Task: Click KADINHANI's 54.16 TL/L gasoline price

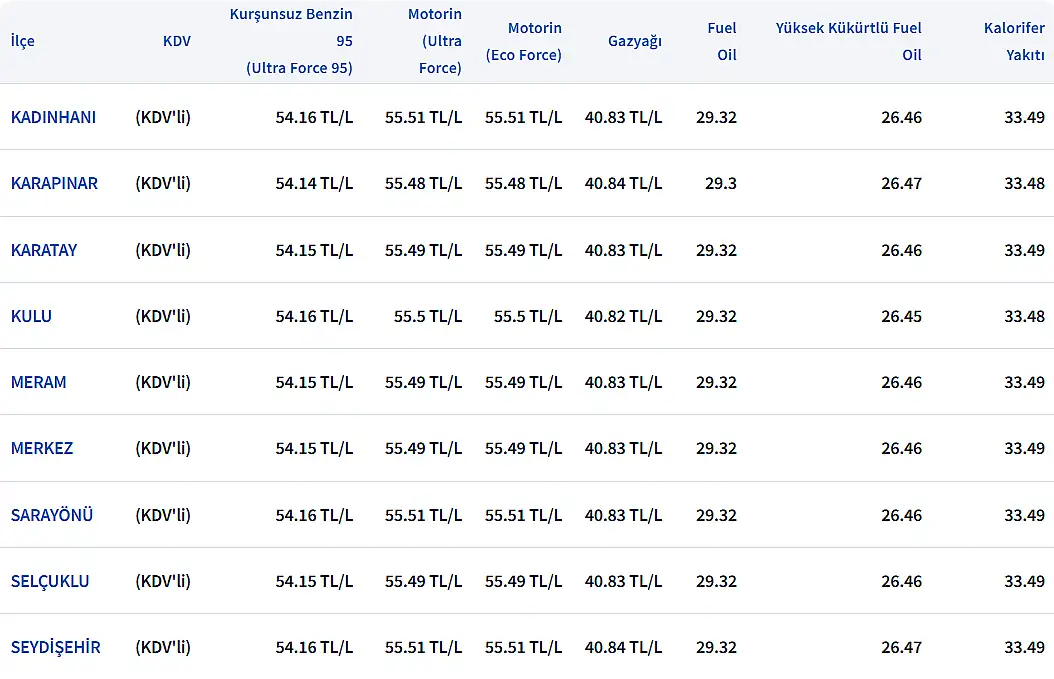Action: (x=314, y=117)
